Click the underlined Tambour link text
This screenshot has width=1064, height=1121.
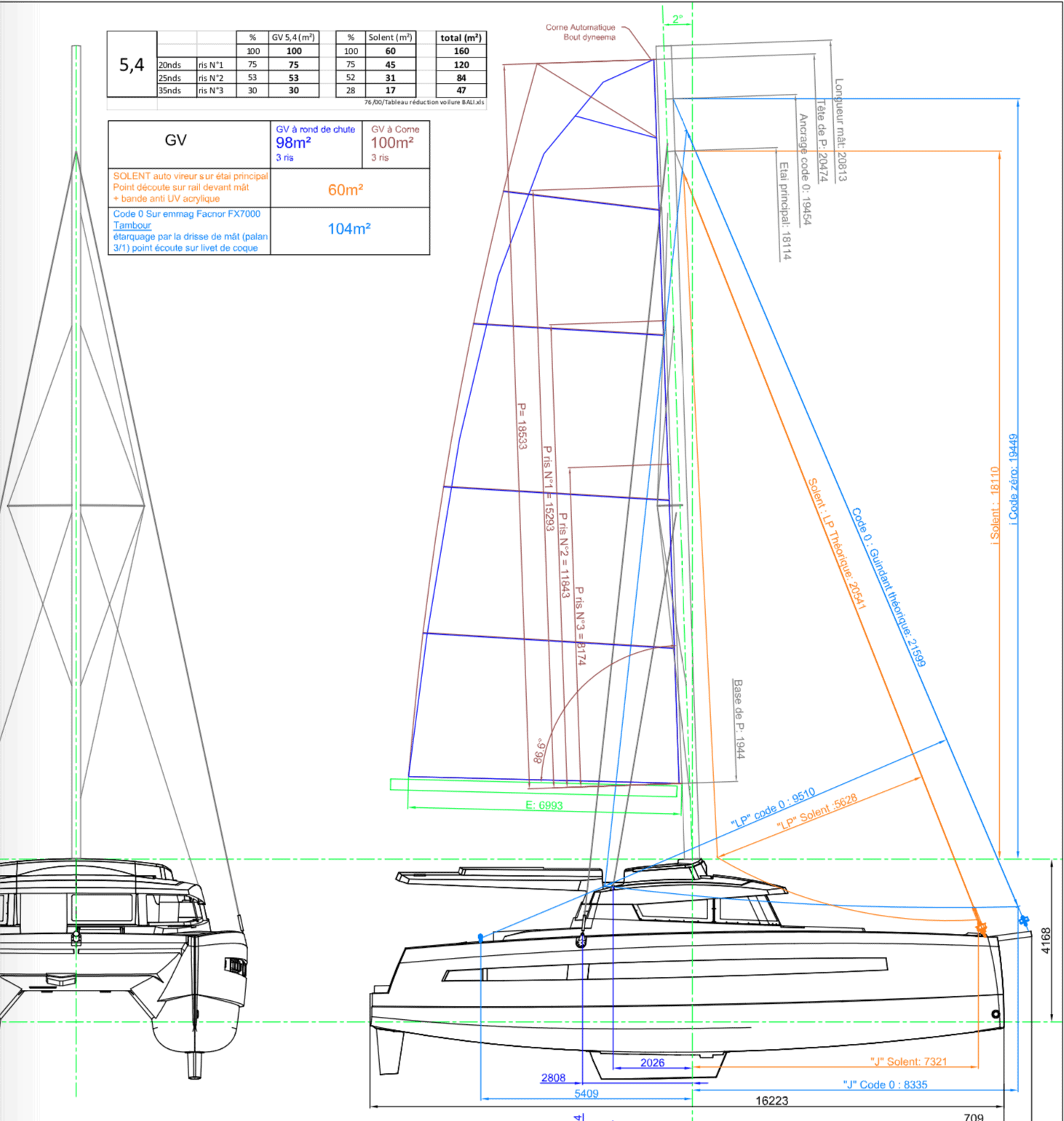[132, 226]
